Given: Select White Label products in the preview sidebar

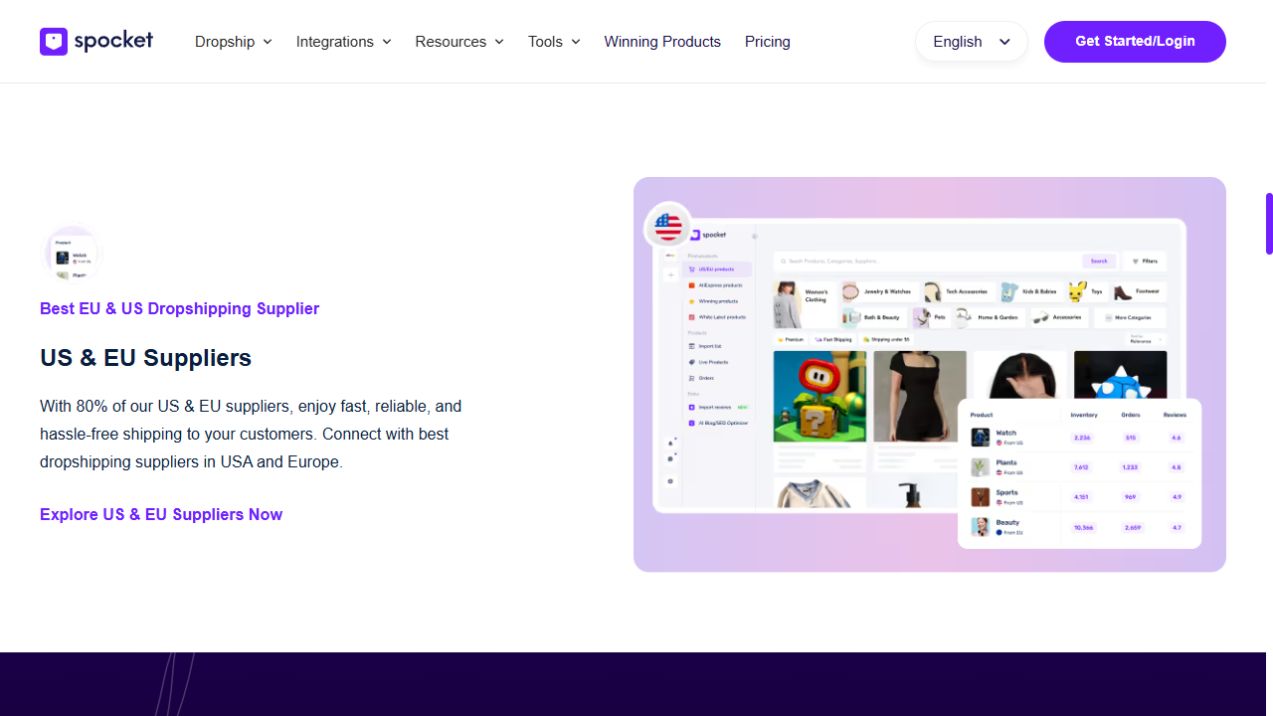Looking at the screenshot, I should click(717, 317).
